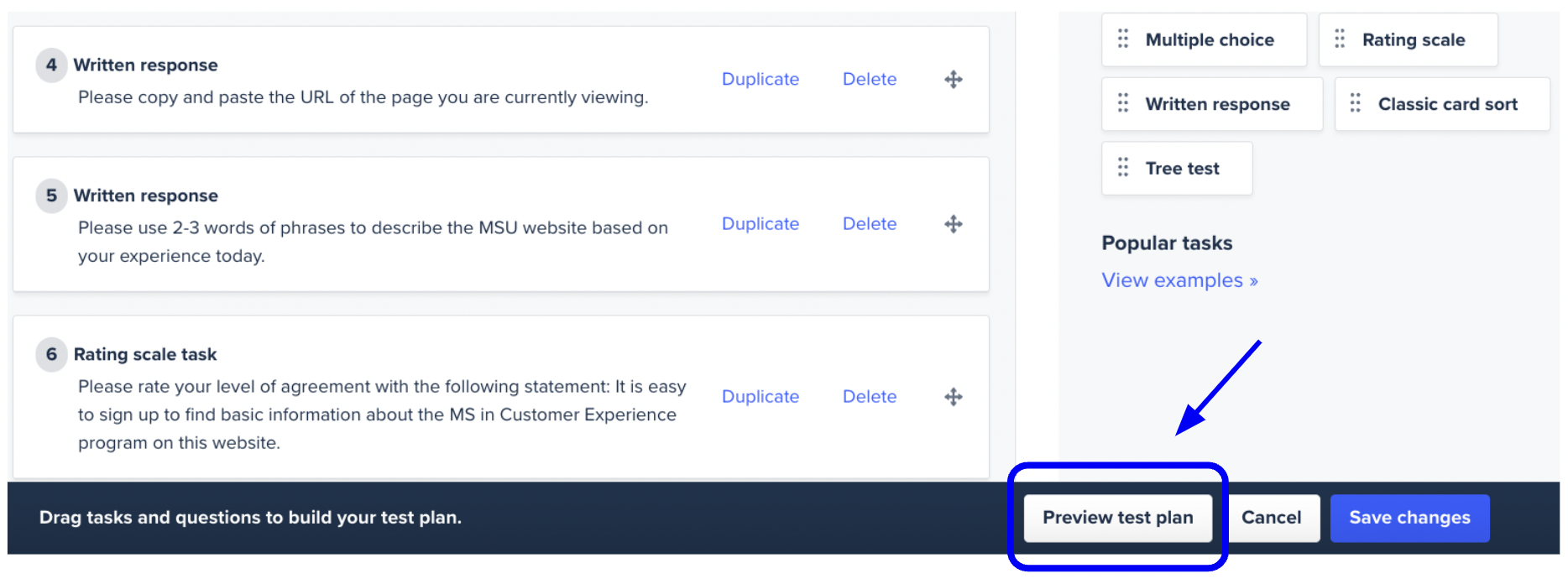Grab the drag dots on Tree test
The width and height of the screenshot is (1568, 584).
click(1123, 168)
